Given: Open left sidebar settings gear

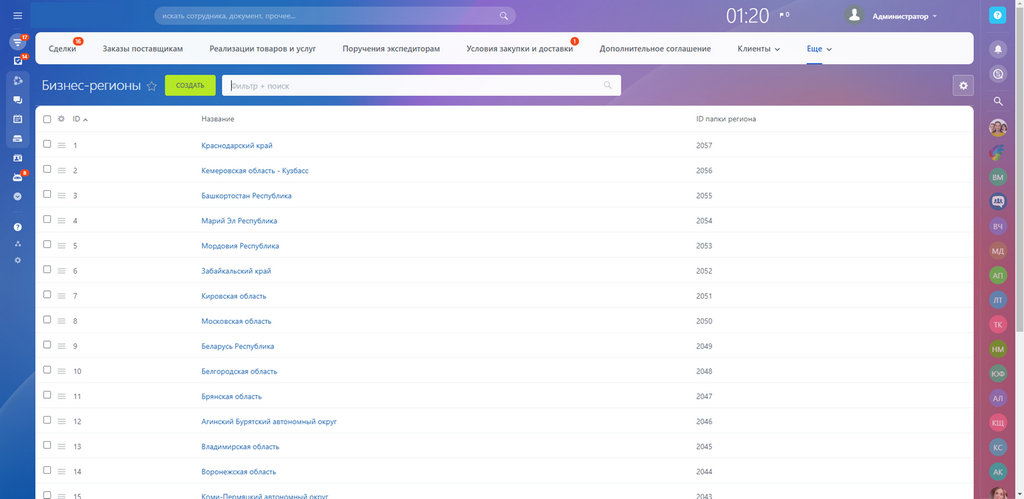Looking at the screenshot, I should 18,260.
